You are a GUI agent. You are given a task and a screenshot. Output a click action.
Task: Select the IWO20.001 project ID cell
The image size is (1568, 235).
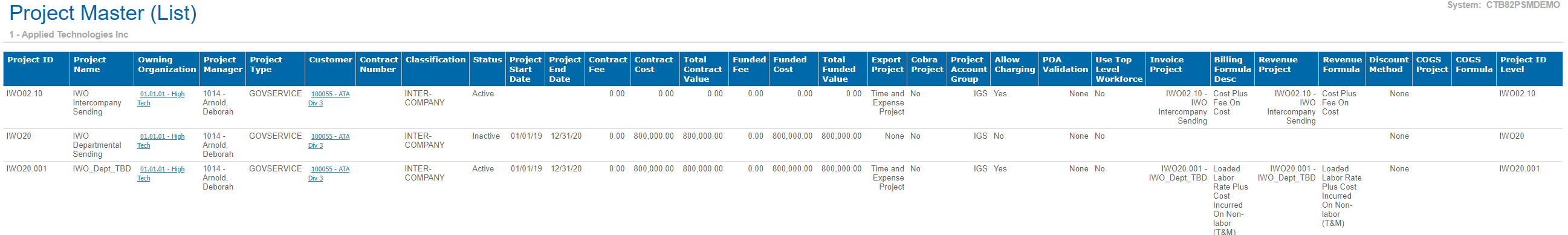pyautogui.click(x=26, y=169)
